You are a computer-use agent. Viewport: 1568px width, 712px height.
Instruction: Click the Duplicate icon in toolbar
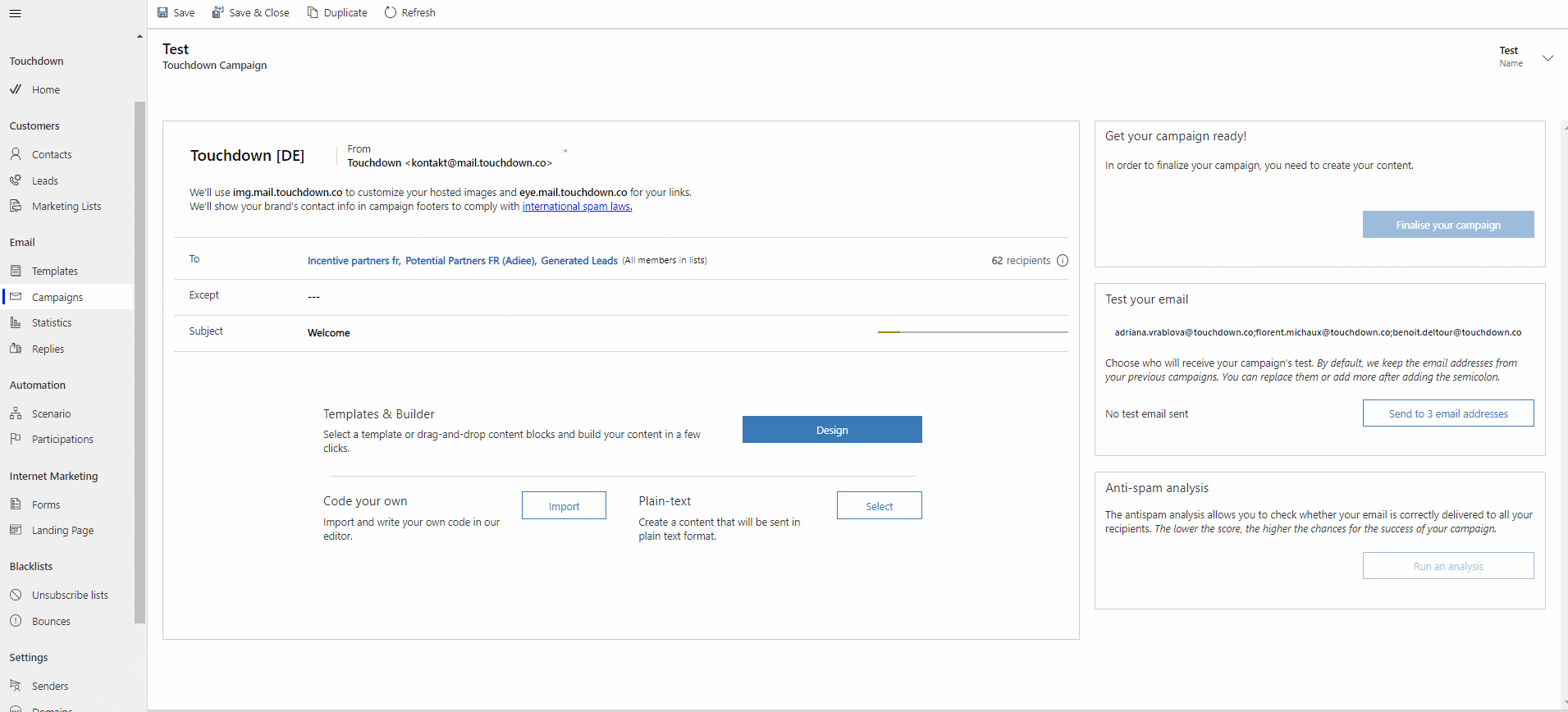click(313, 12)
